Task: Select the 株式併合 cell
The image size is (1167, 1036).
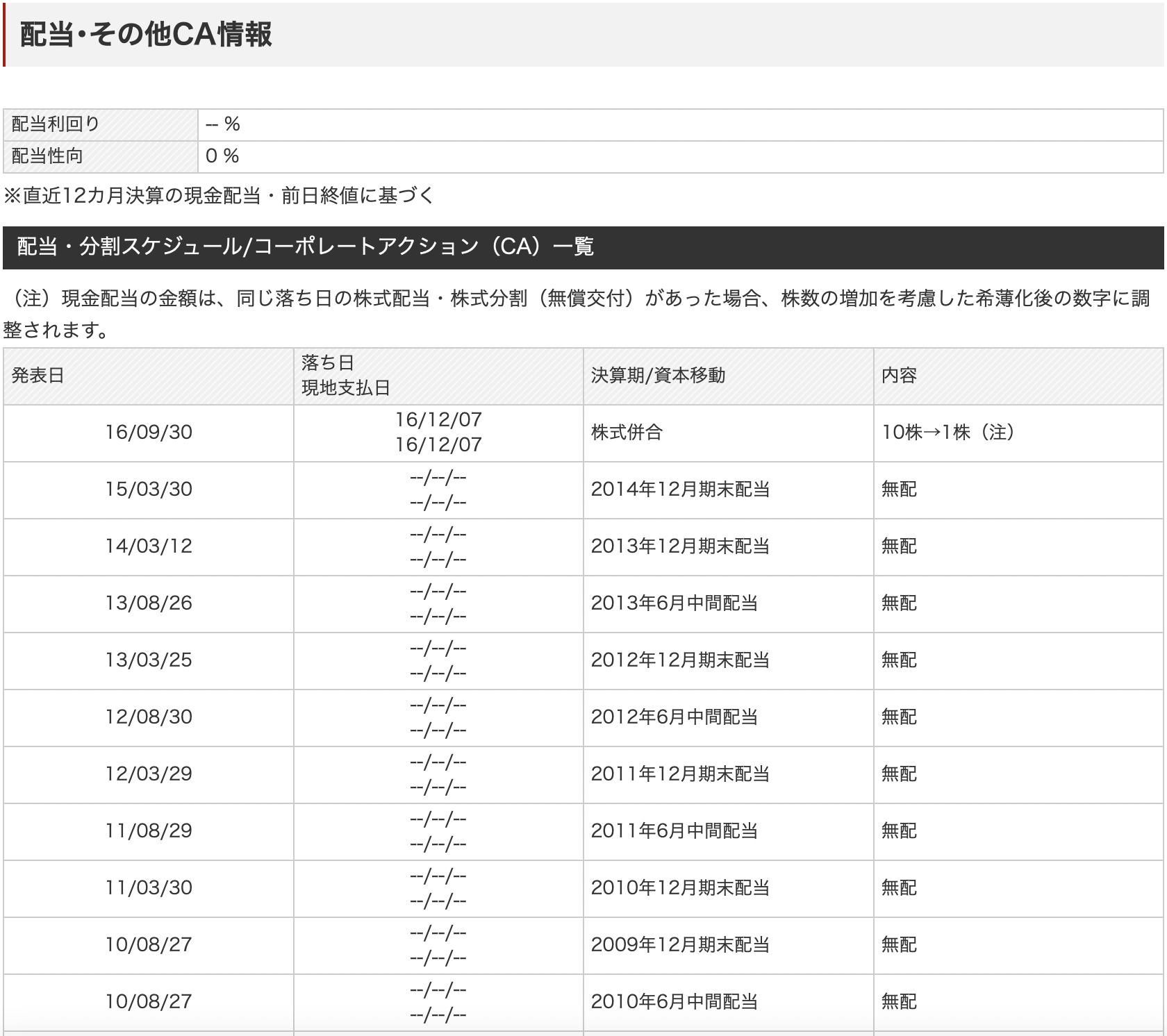Action: point(728,433)
